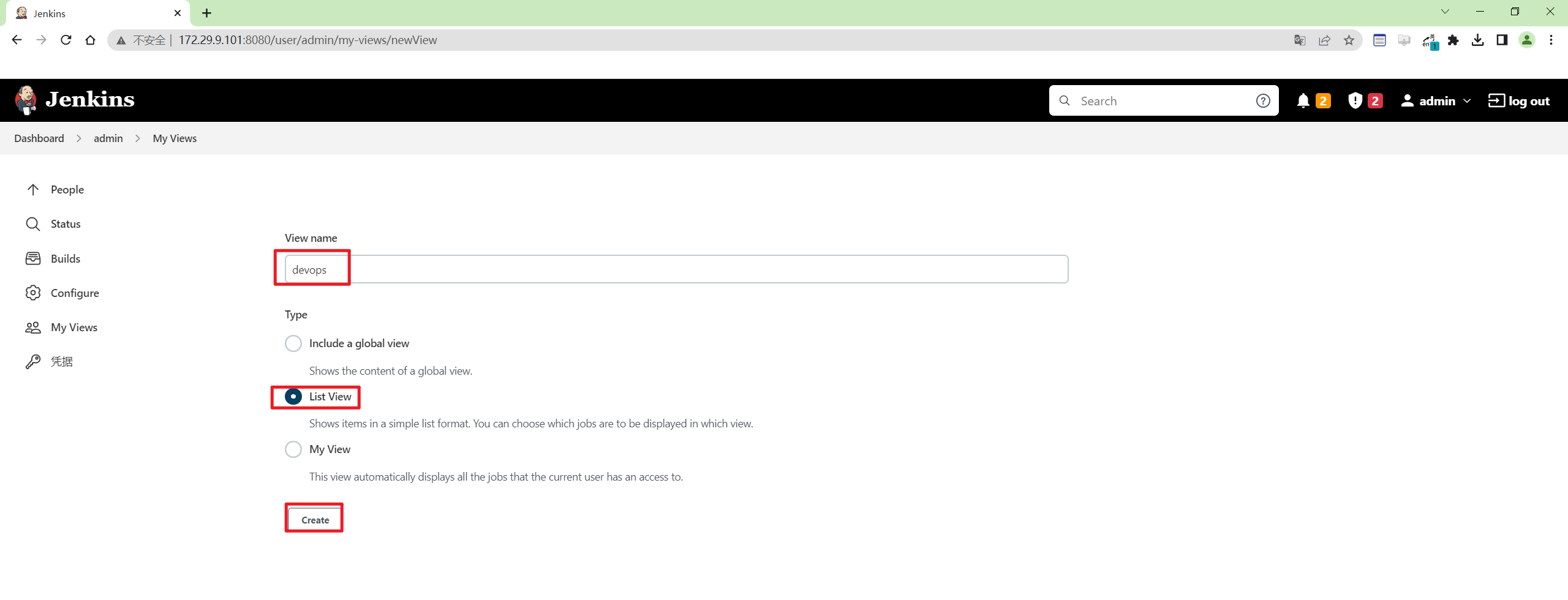The image size is (1568, 600).
Task: Click the not-secure warning icon
Action: click(121, 40)
